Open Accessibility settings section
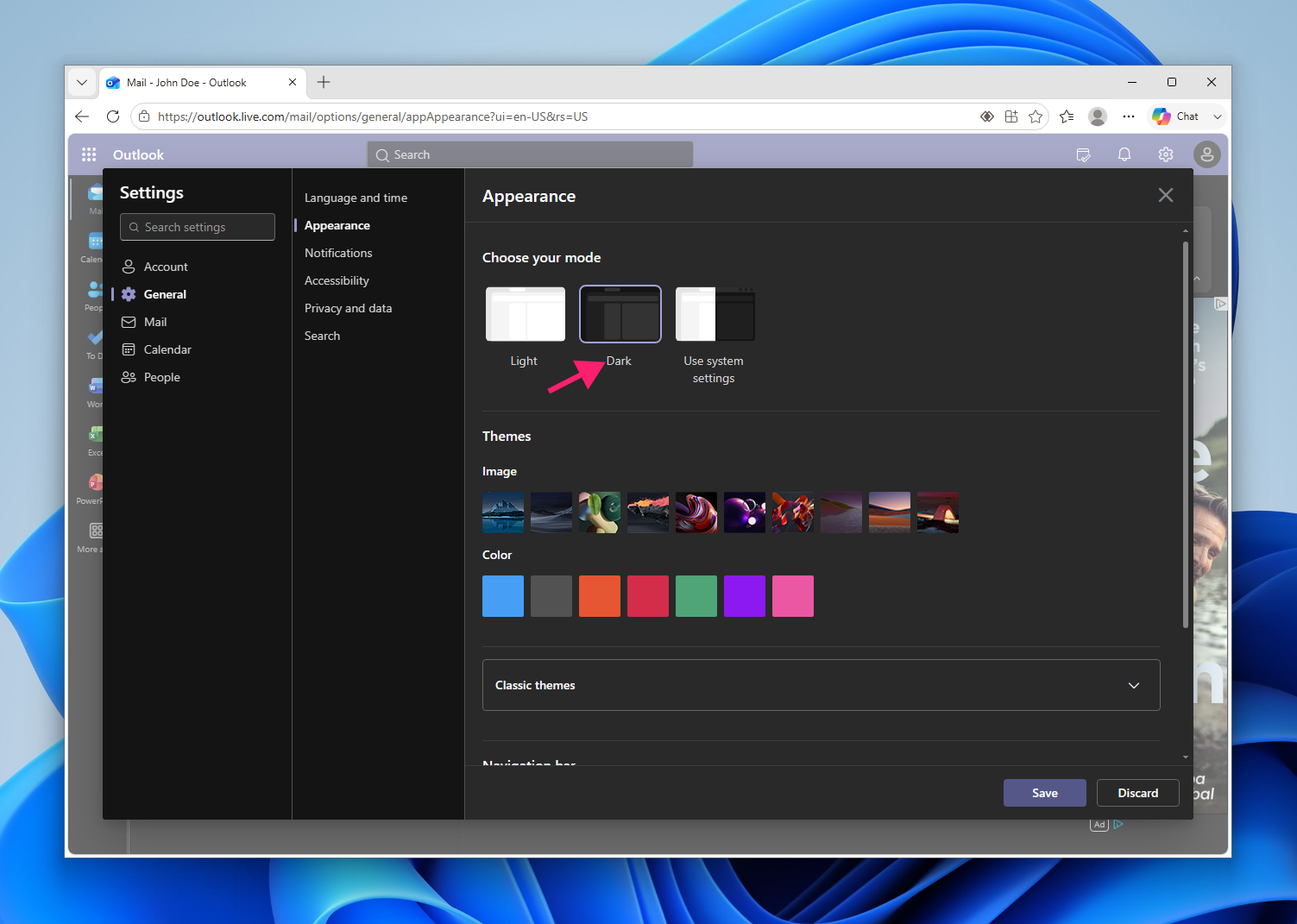 coord(337,280)
